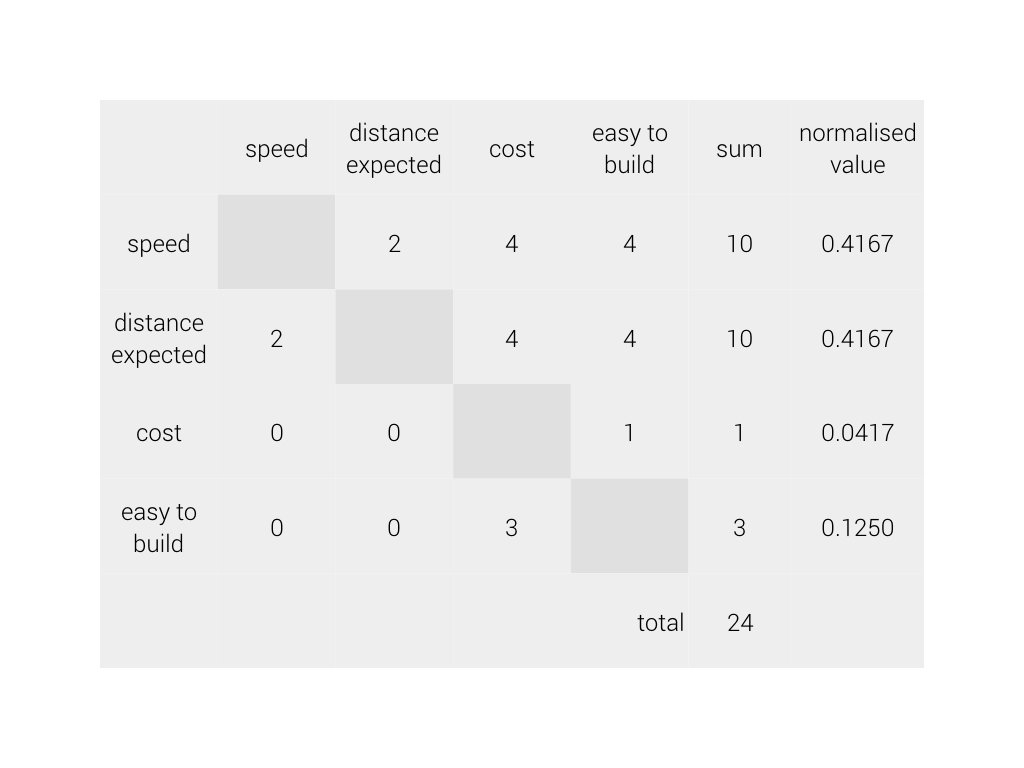Screen dimensions: 1024x768
Task: Select the sum cell in cost row
Action: (x=739, y=432)
